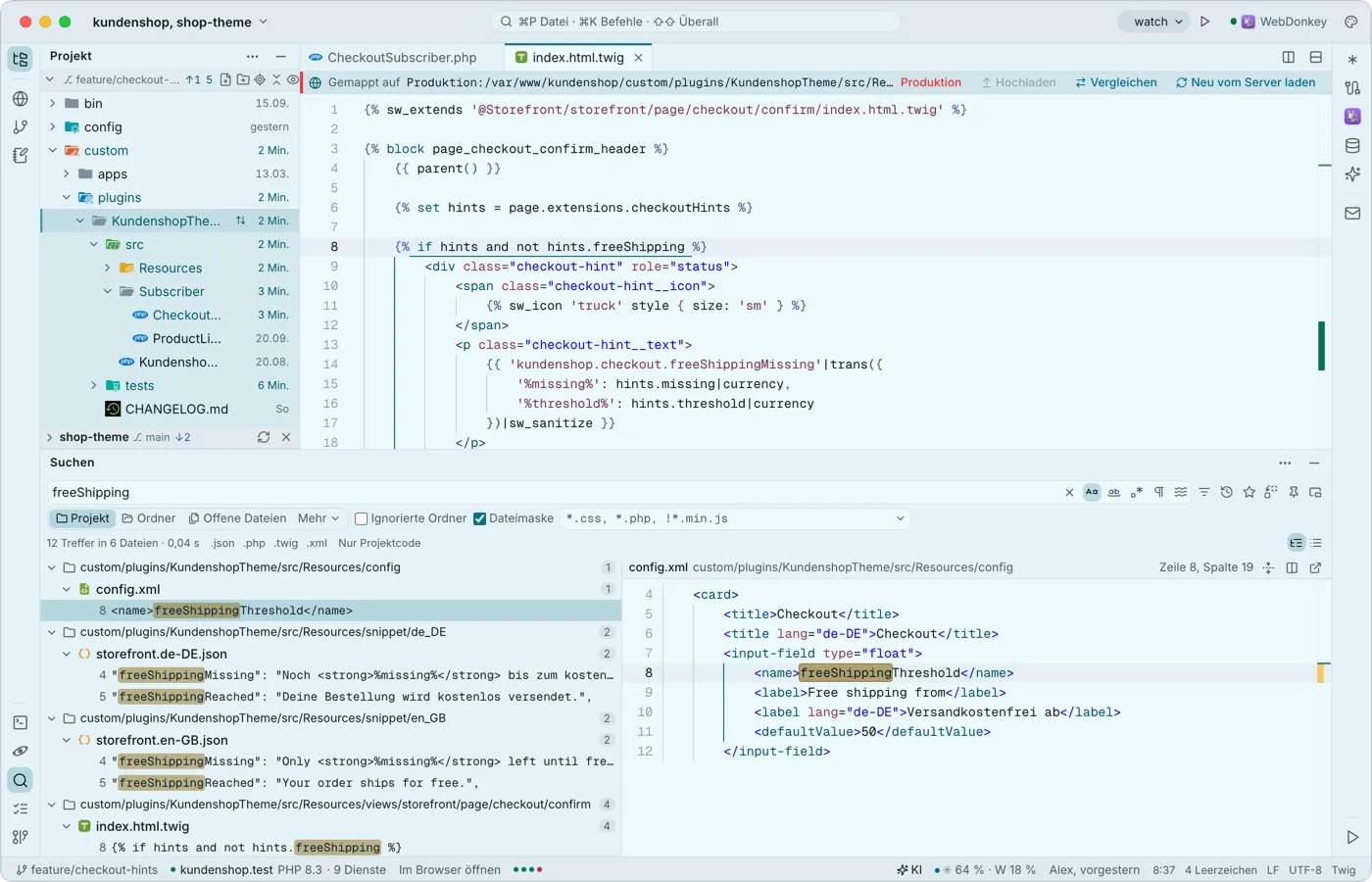Collapse the storefront.de-DE.json results

pos(67,654)
